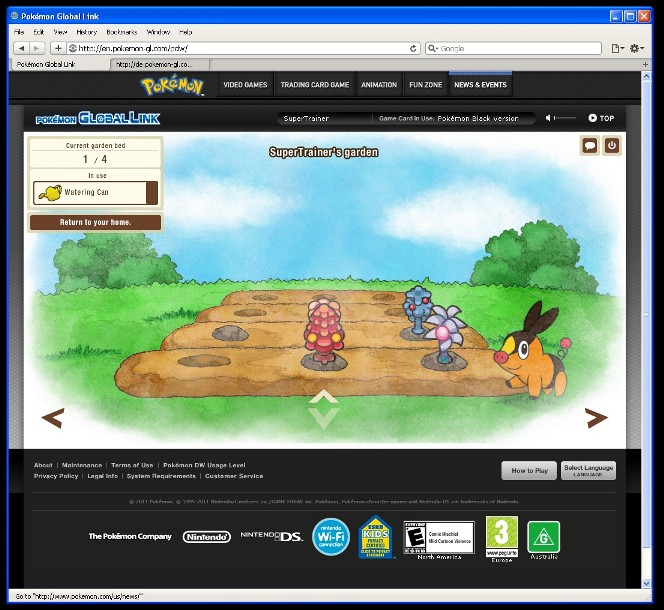This screenshot has height=610, width=664.
Task: Click the ESRB Kids privacy certified badge
Action: 376,537
